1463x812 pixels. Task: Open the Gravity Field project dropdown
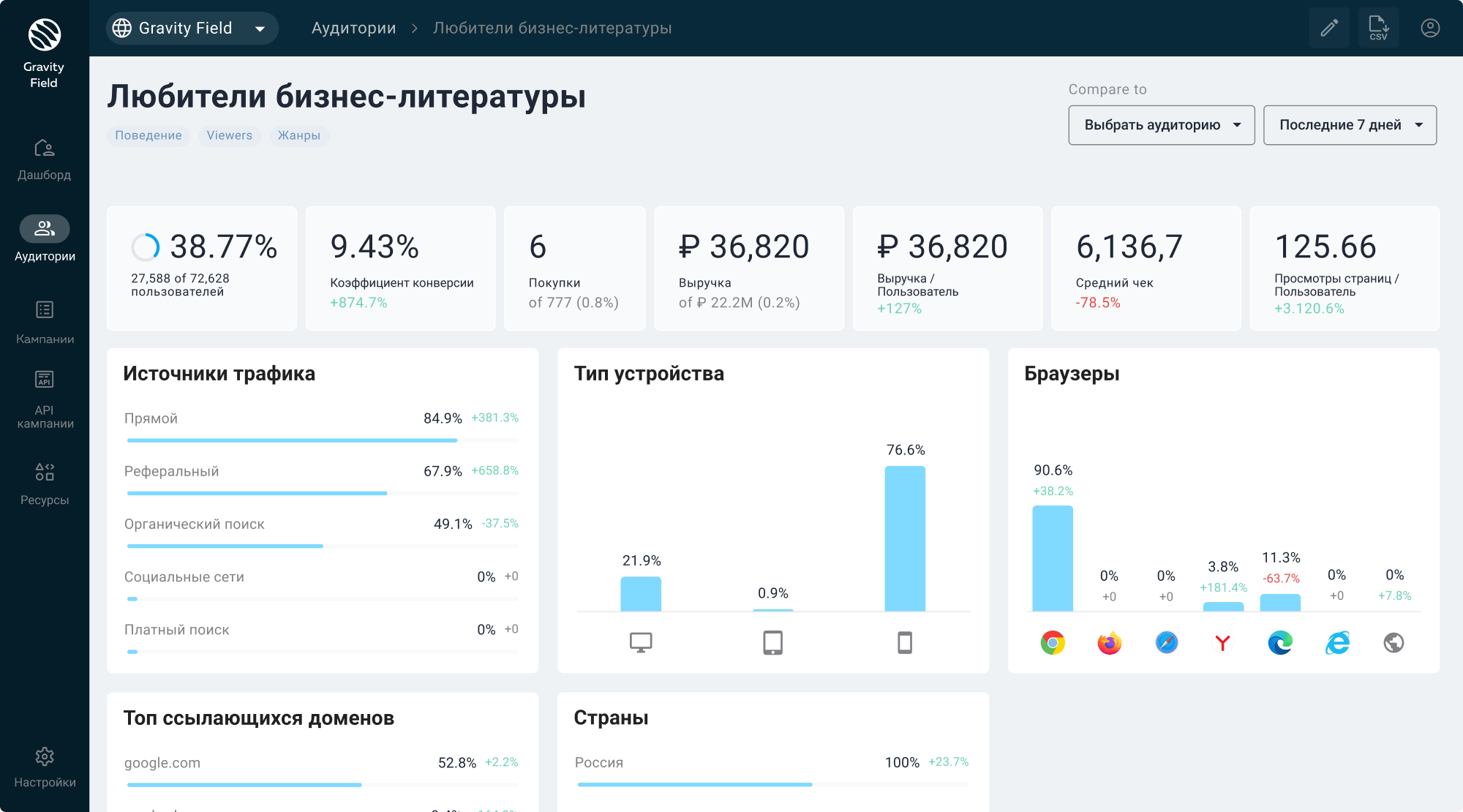tap(192, 29)
